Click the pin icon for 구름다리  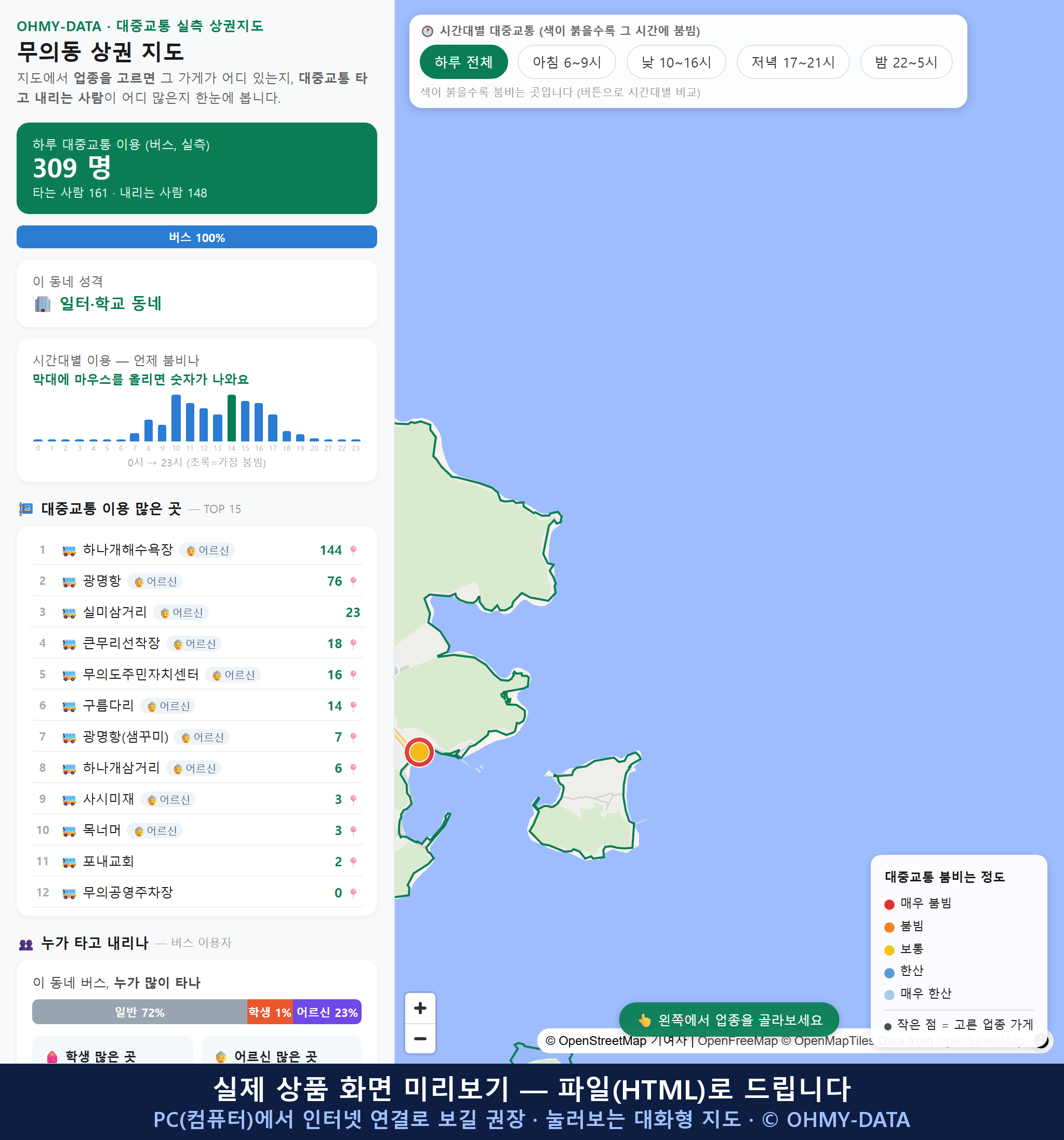pyautogui.click(x=353, y=706)
